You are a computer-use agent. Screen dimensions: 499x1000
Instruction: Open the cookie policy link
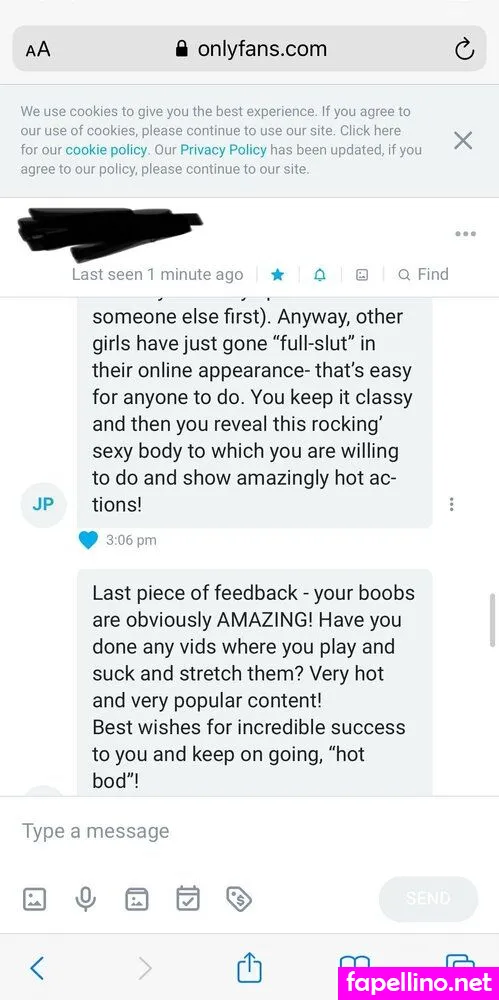[107, 151]
